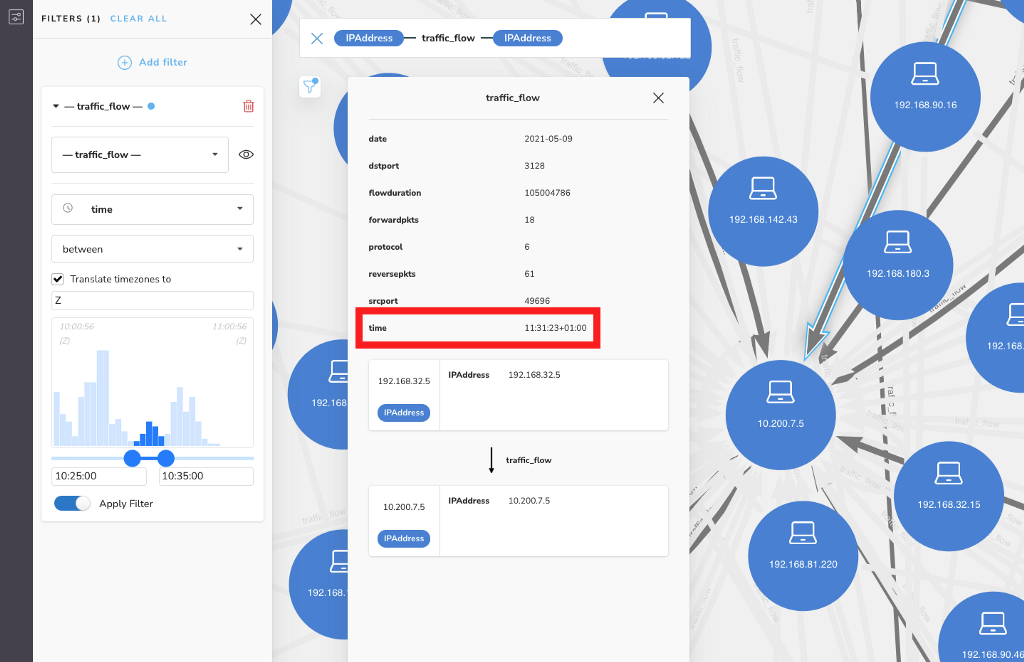Click the 10:25:00 start time field

click(99, 476)
